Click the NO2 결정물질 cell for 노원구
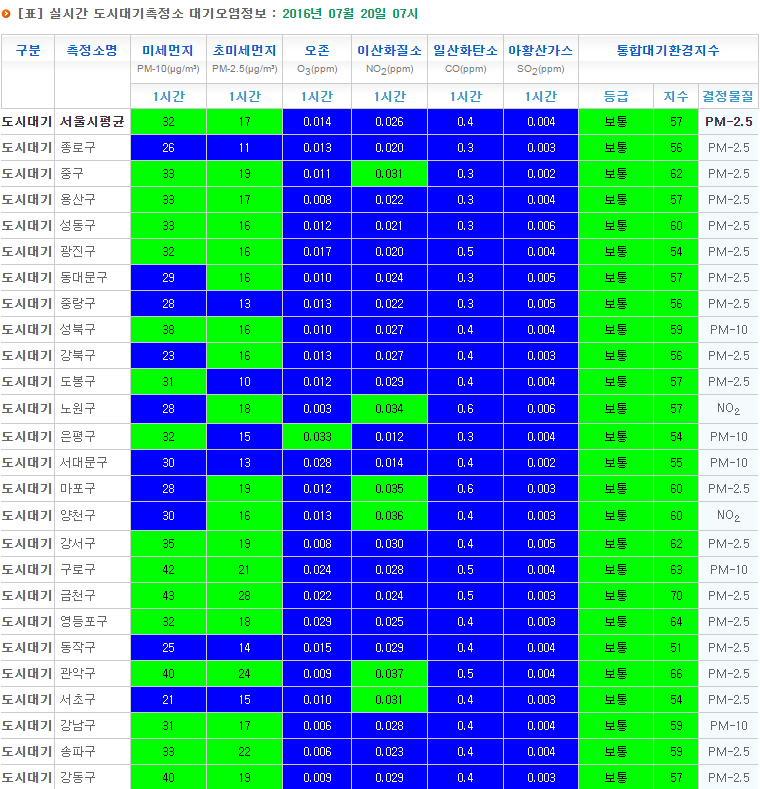 [728, 409]
